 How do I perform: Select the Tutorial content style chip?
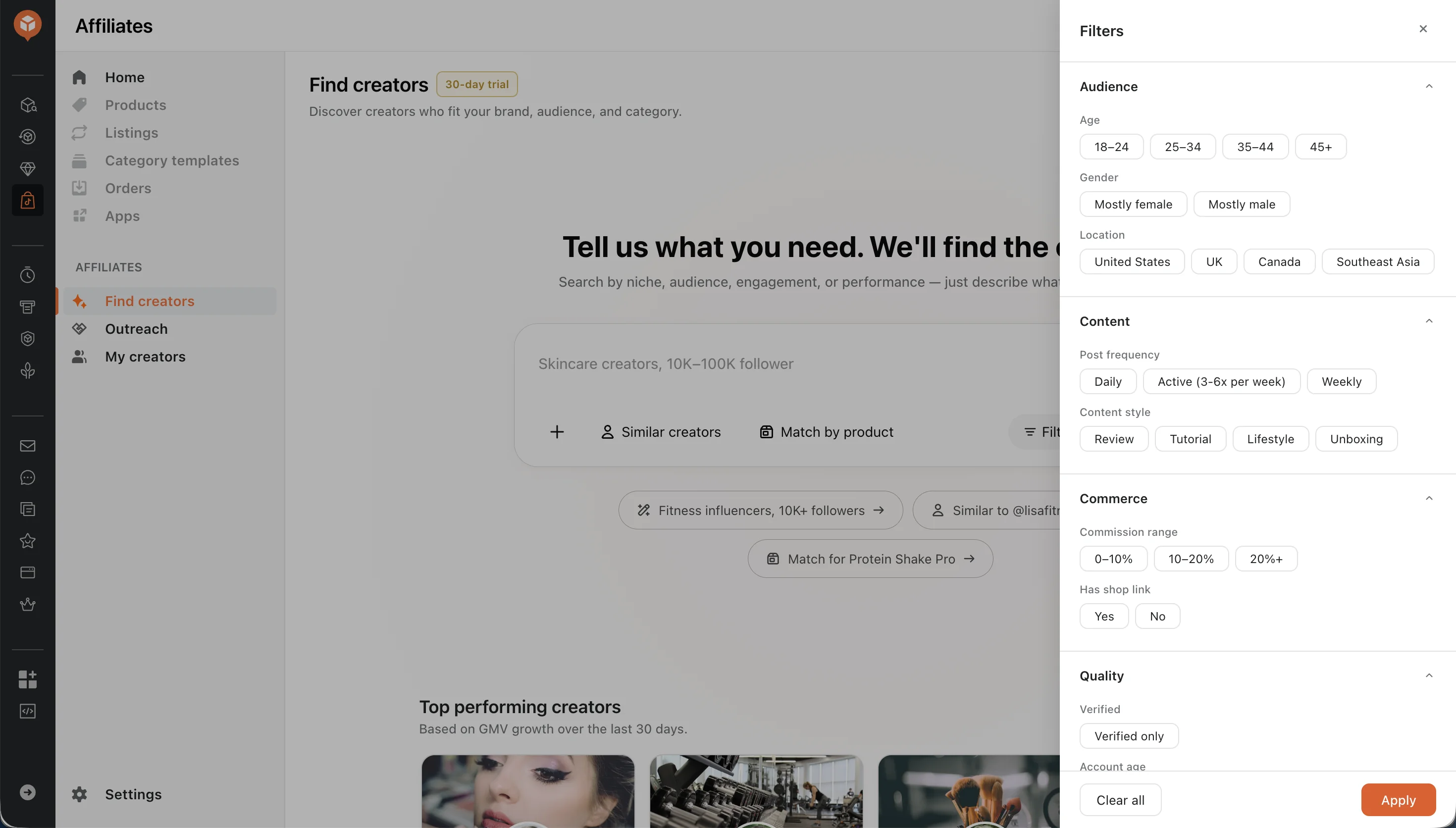[1190, 439]
